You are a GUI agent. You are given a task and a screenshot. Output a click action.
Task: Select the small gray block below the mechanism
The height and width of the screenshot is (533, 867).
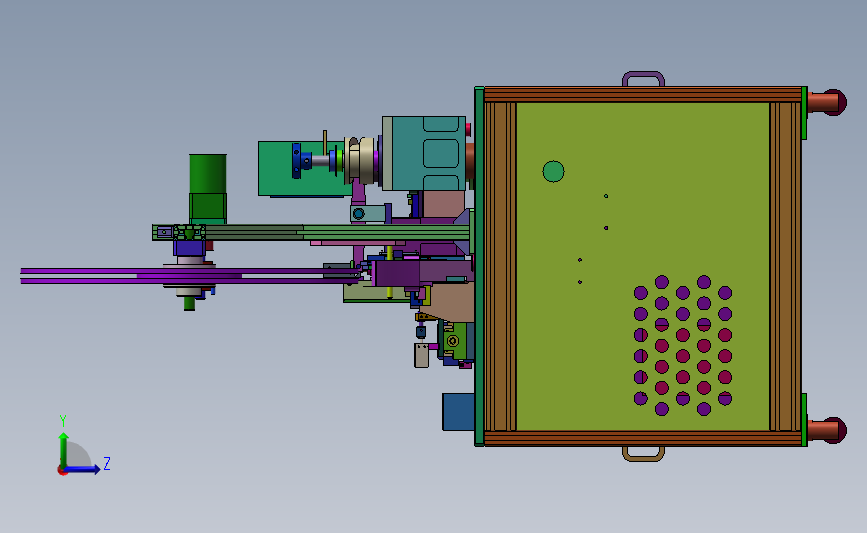click(421, 356)
